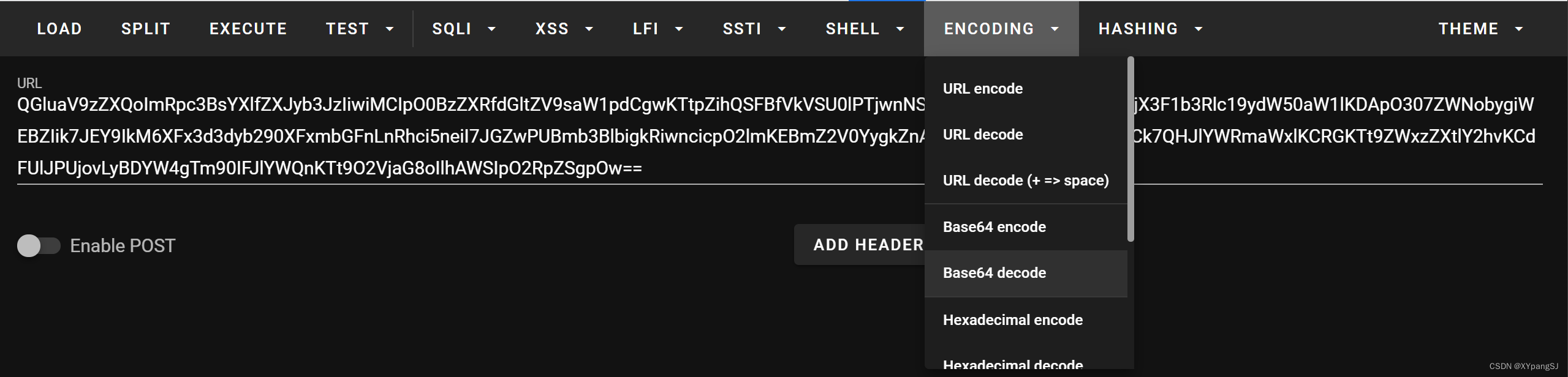Select SPLIT from the top menu bar
The image size is (1568, 377).
point(145,28)
